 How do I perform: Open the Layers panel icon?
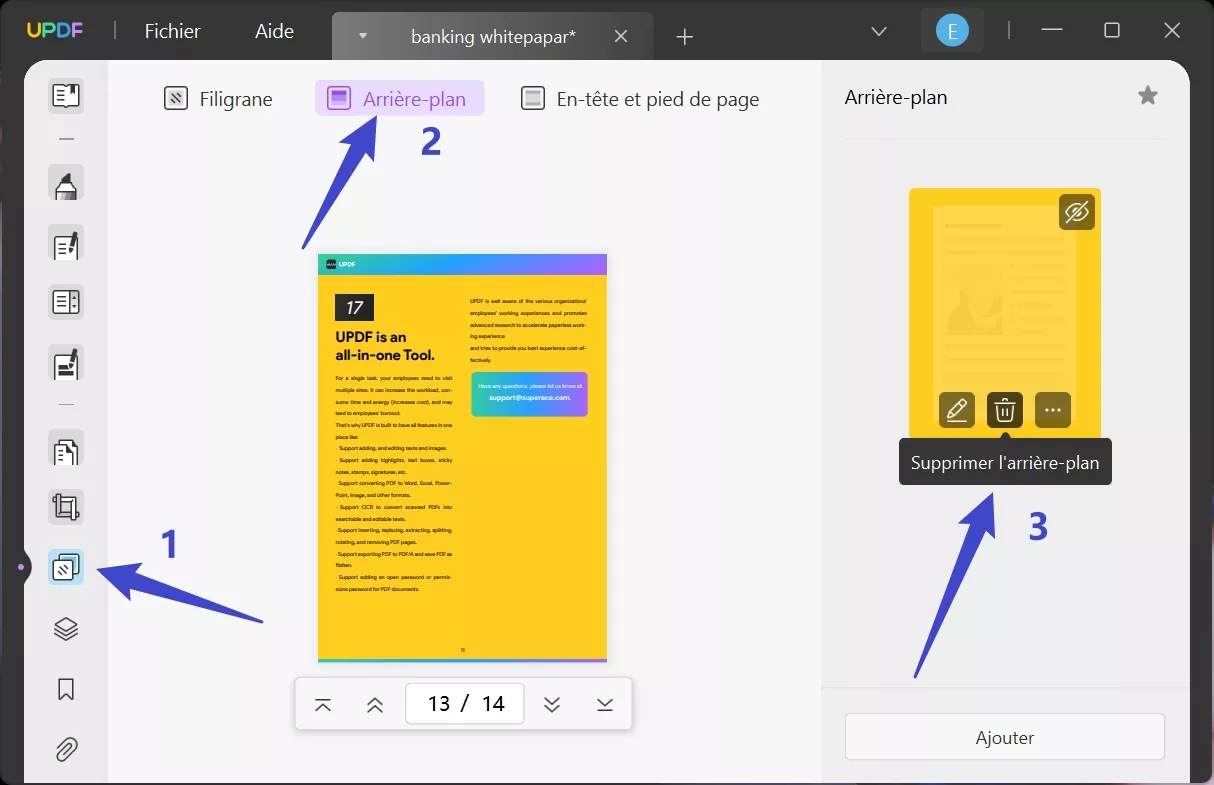tap(66, 629)
